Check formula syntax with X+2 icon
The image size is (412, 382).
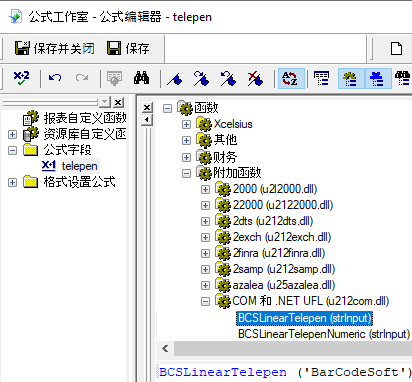click(x=21, y=79)
